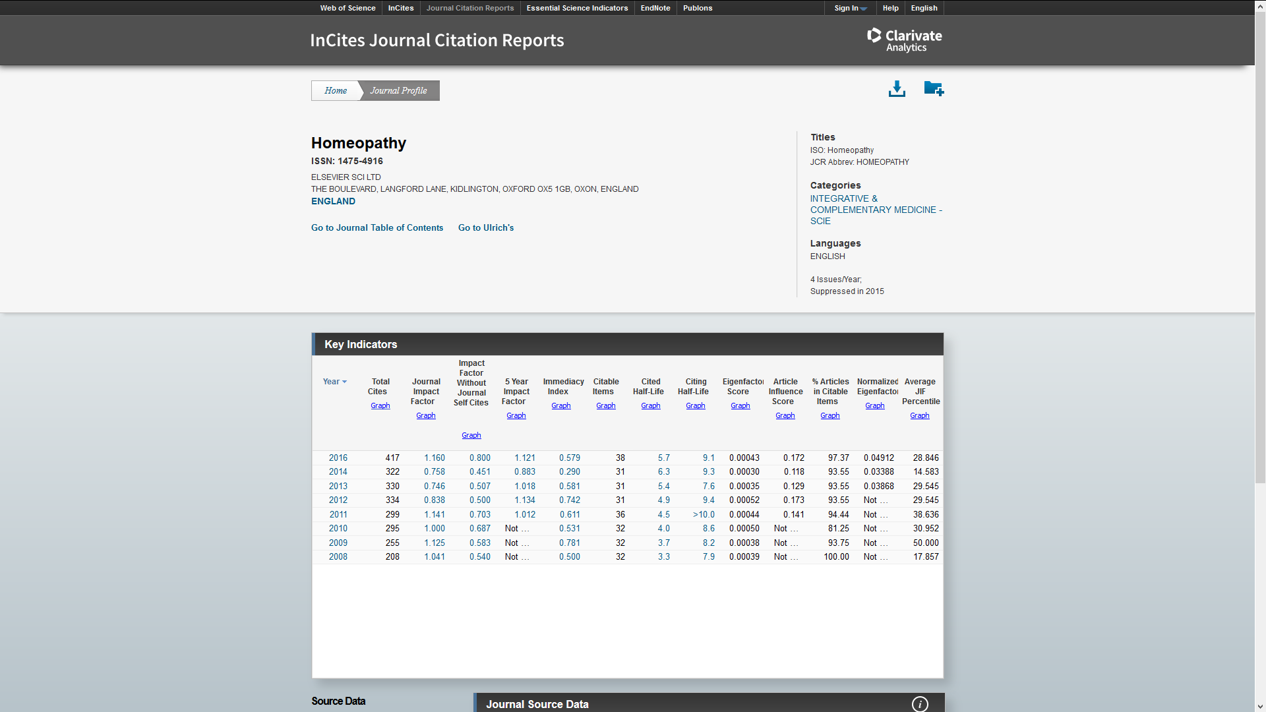Viewport: 1266px width, 712px height.
Task: Click the scrollbar up arrow
Action: click(x=1260, y=6)
